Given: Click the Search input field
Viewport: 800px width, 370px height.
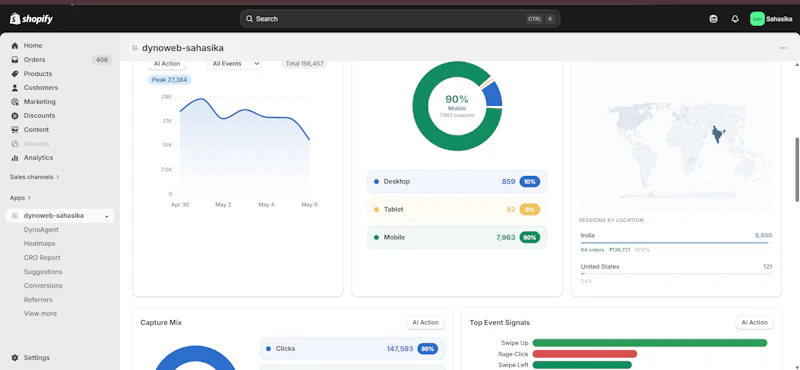Looking at the screenshot, I should (x=400, y=19).
